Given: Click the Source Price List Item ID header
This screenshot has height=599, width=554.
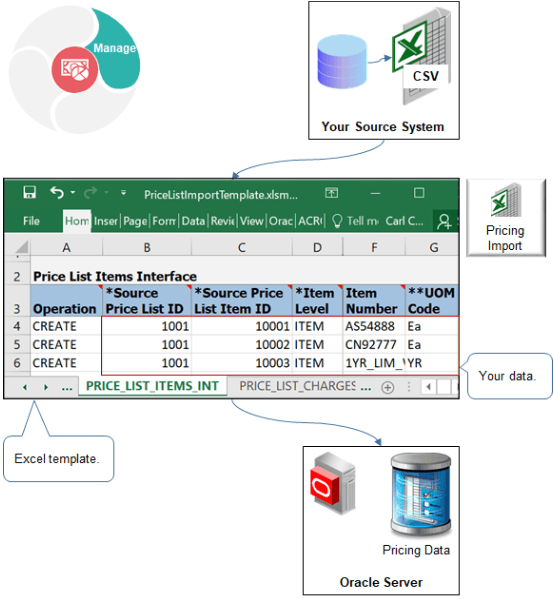Looking at the screenshot, I should click(241, 300).
